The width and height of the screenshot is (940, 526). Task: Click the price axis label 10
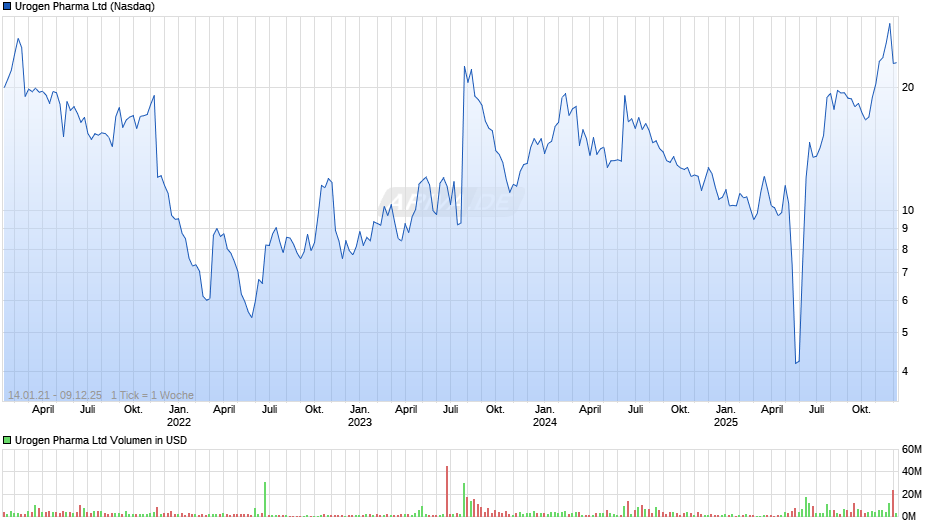[908, 211]
